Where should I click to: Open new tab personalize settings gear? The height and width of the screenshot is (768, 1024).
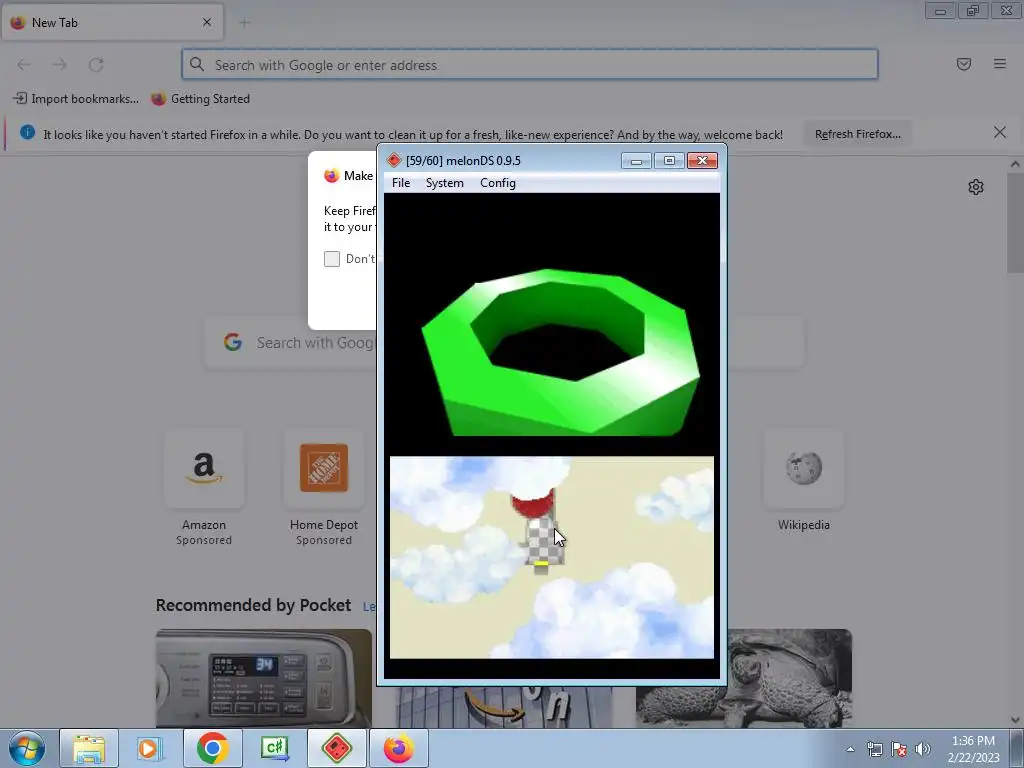coord(976,187)
